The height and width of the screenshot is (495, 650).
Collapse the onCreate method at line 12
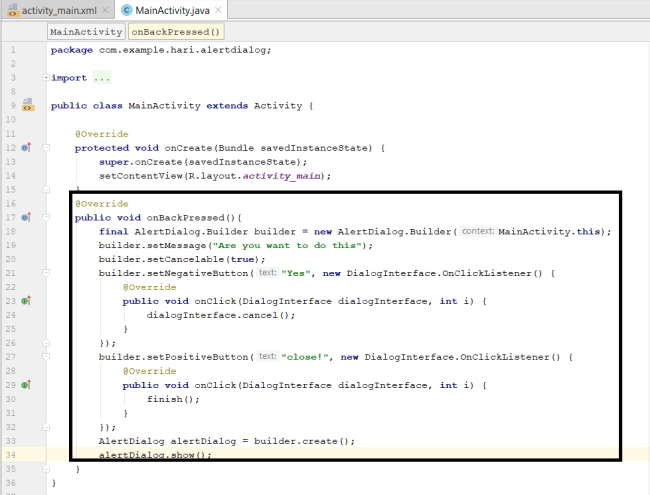coord(46,148)
